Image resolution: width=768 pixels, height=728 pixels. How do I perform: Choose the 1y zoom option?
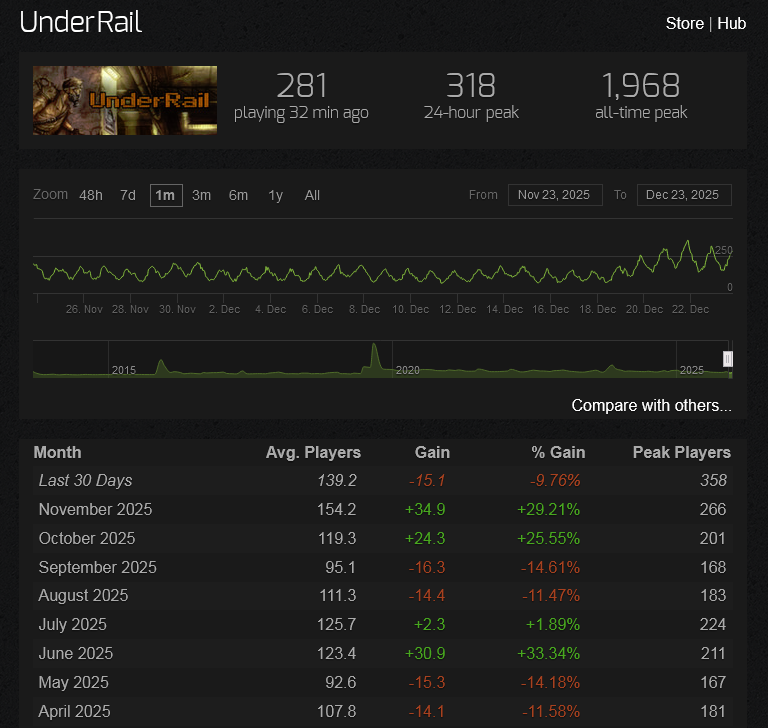pyautogui.click(x=276, y=195)
